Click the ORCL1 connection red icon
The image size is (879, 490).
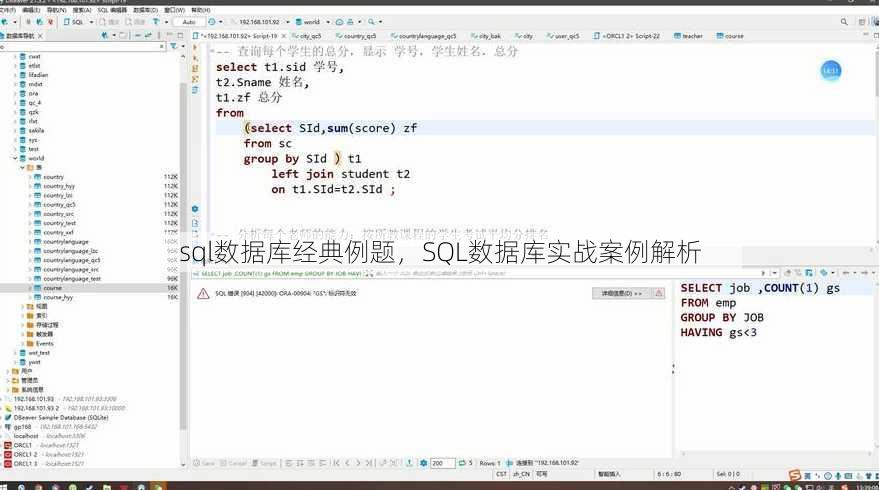[8, 445]
